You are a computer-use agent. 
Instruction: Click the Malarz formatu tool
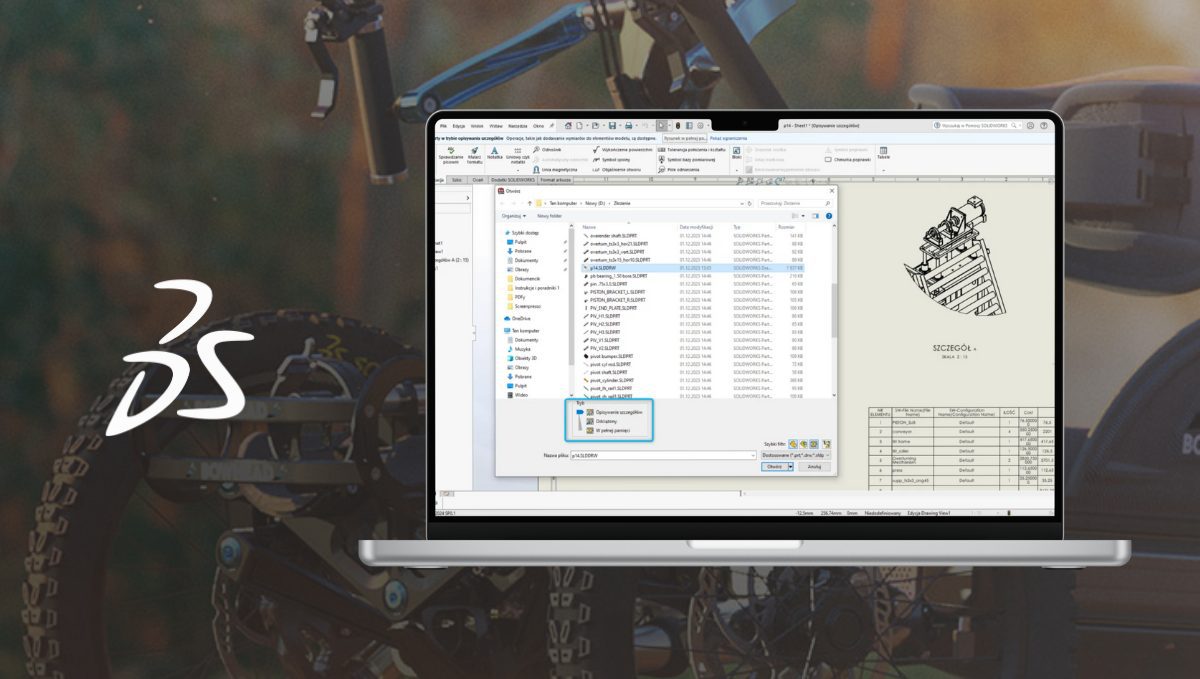tap(474, 154)
